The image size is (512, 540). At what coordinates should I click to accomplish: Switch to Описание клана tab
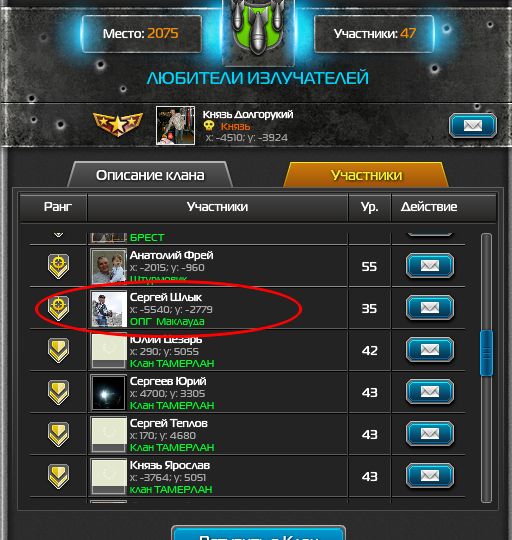click(150, 175)
